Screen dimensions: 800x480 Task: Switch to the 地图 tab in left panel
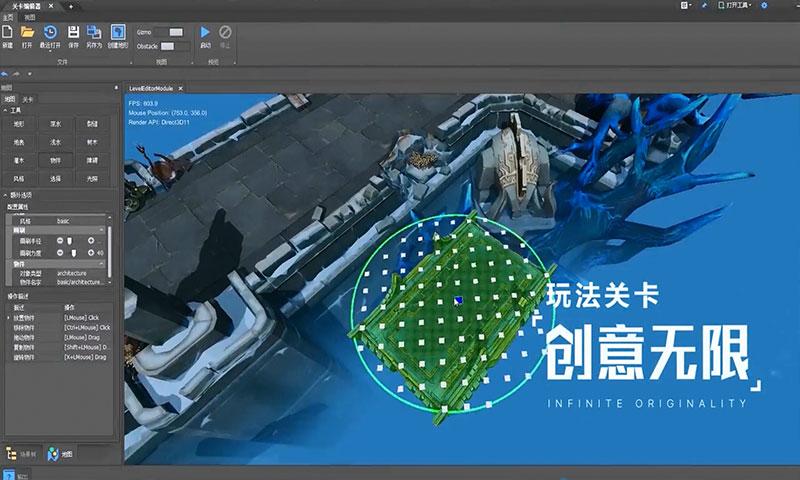click(x=9, y=99)
